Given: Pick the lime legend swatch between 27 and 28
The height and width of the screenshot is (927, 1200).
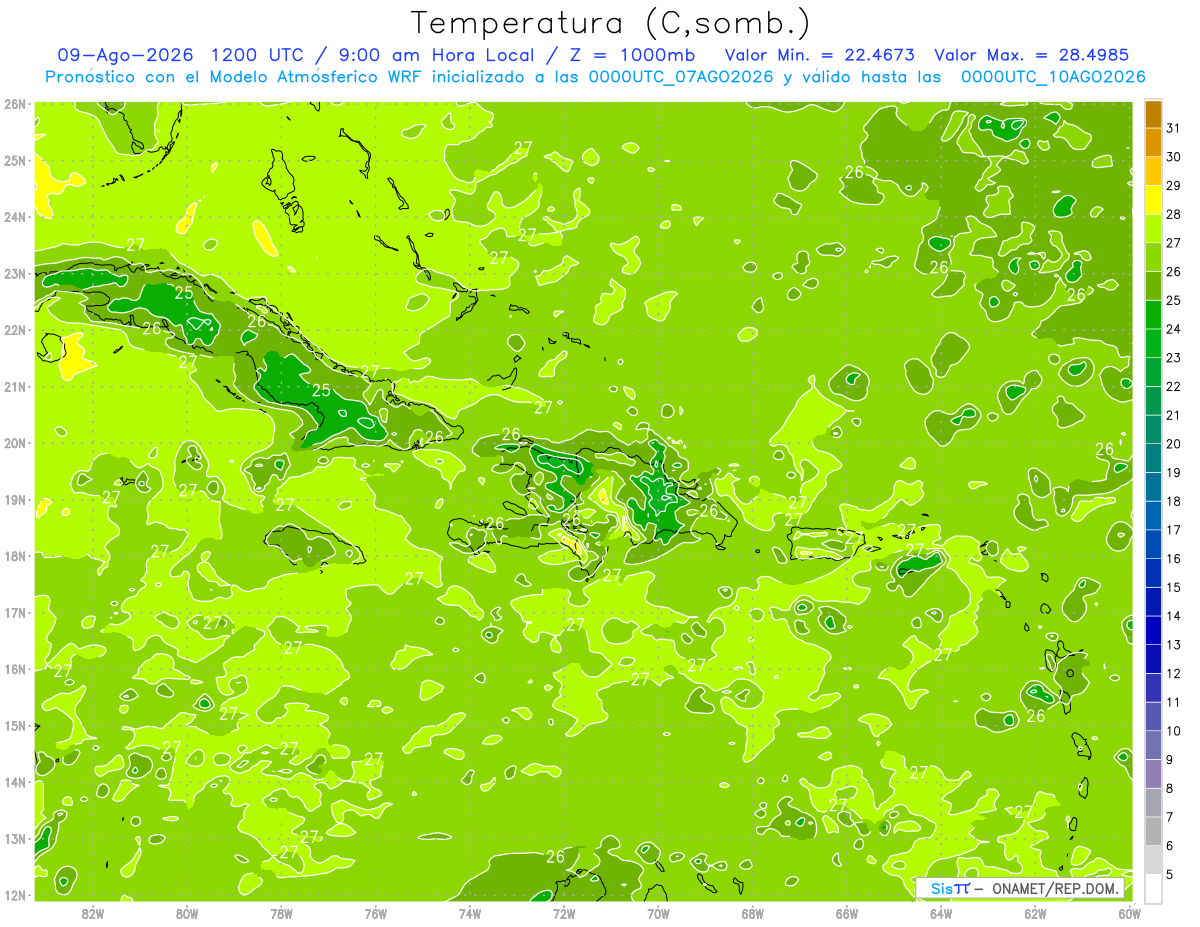Looking at the screenshot, I should pos(1153,228).
